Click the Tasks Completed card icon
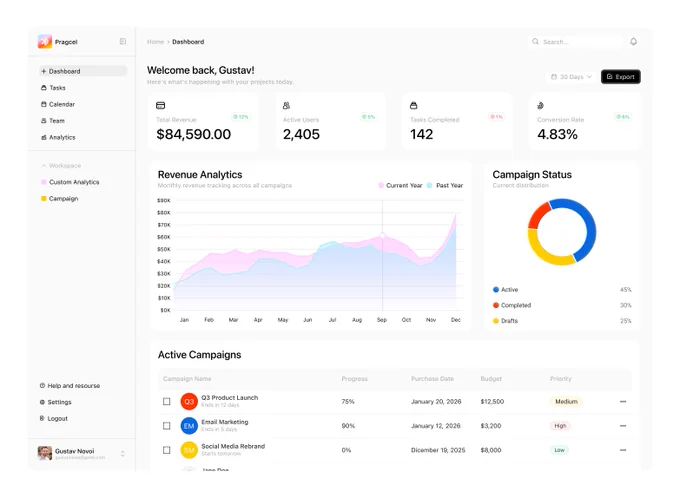 click(414, 105)
